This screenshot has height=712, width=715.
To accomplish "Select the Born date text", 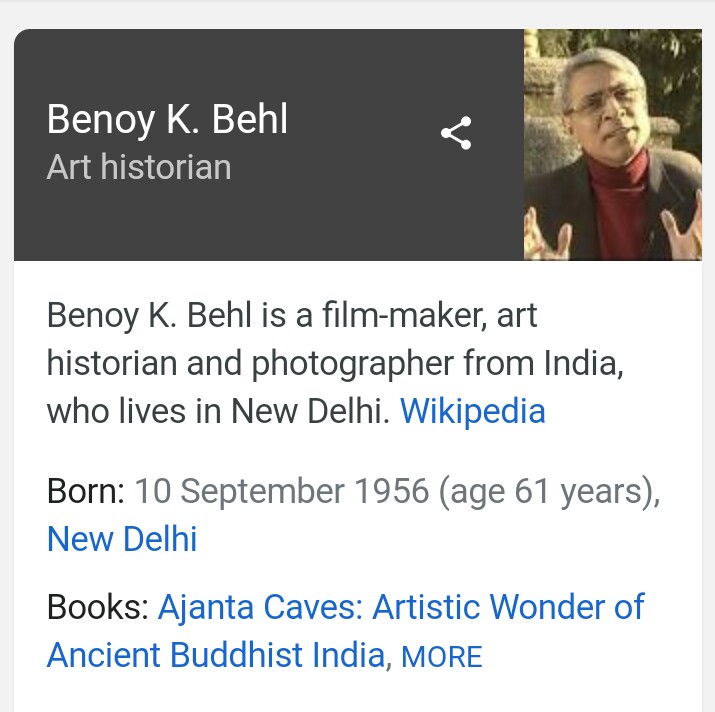I will [x=282, y=491].
